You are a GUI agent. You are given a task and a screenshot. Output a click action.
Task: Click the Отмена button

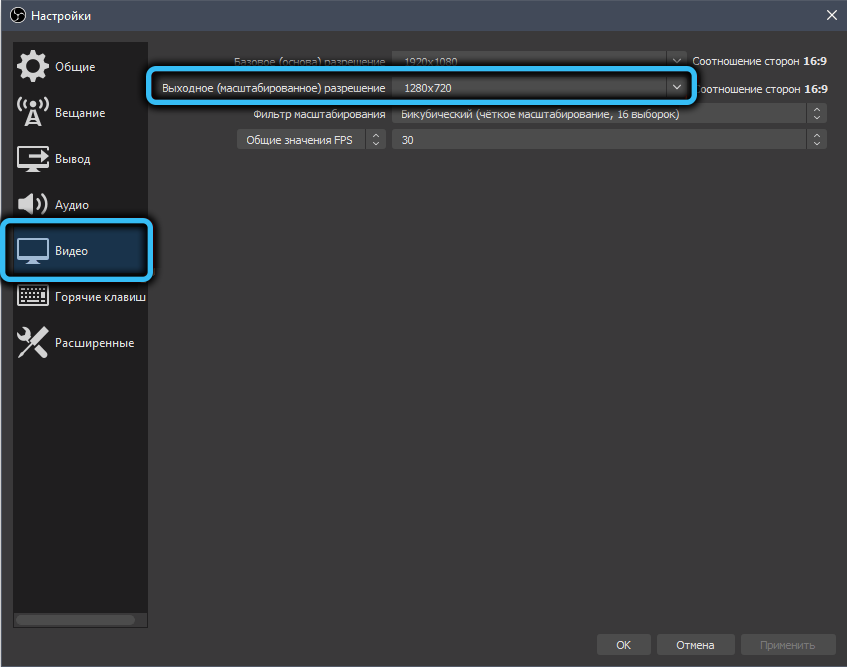695,645
